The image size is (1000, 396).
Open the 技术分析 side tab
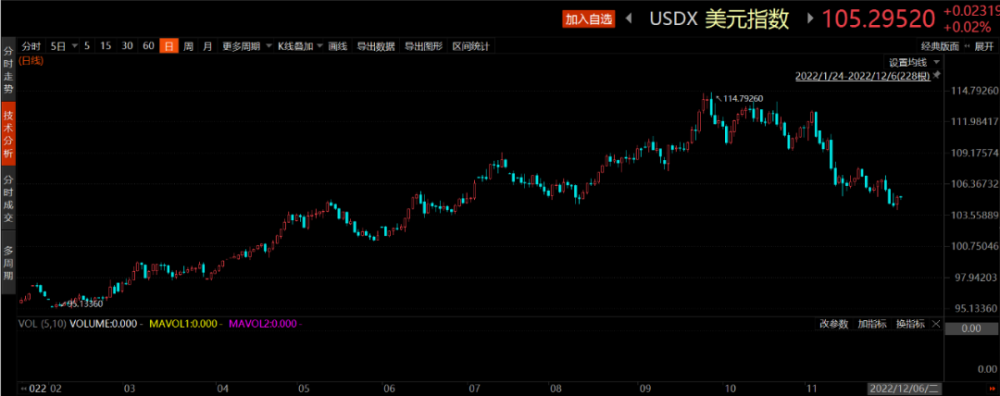[x=8, y=135]
